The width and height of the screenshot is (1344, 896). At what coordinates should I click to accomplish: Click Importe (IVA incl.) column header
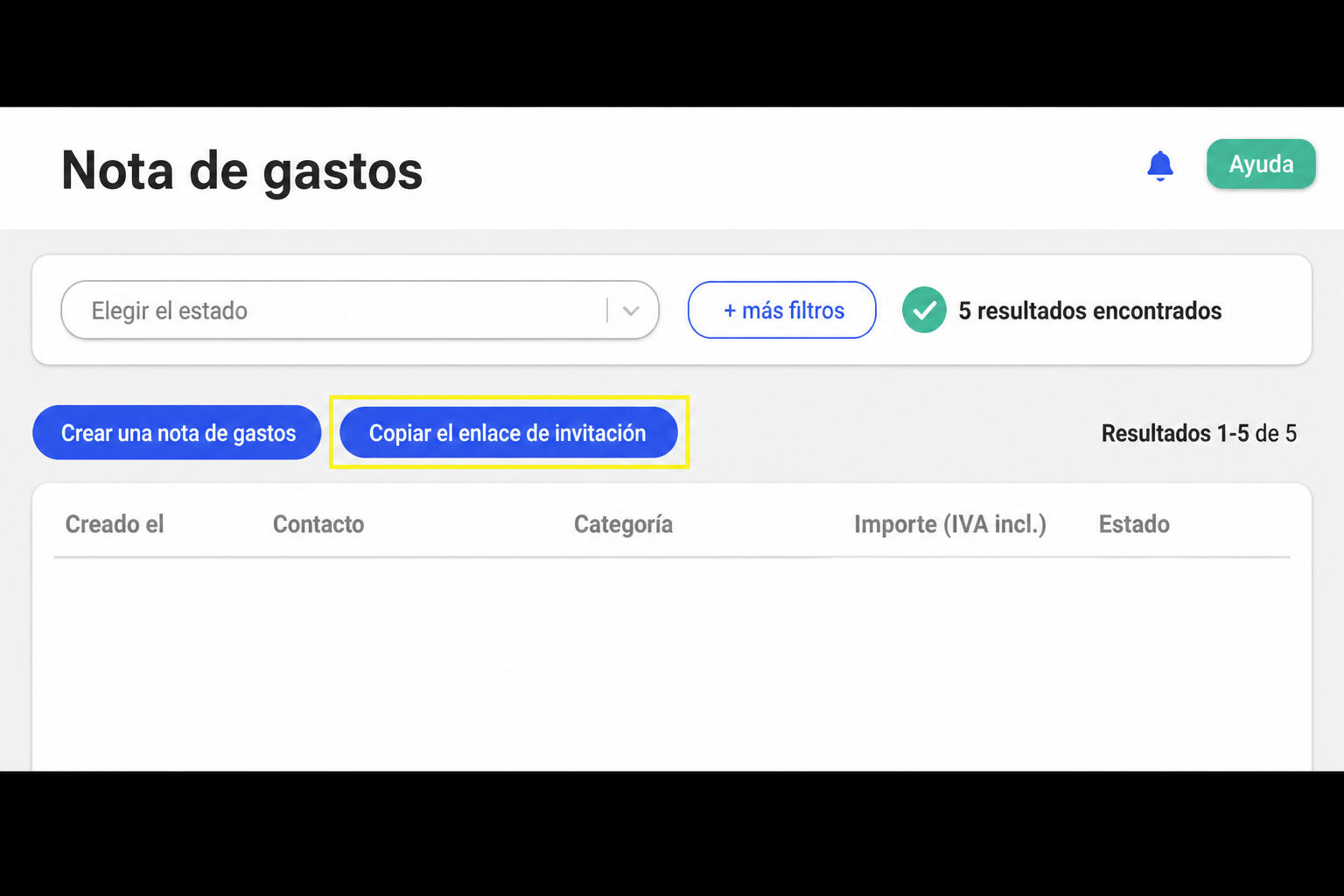[x=950, y=524]
